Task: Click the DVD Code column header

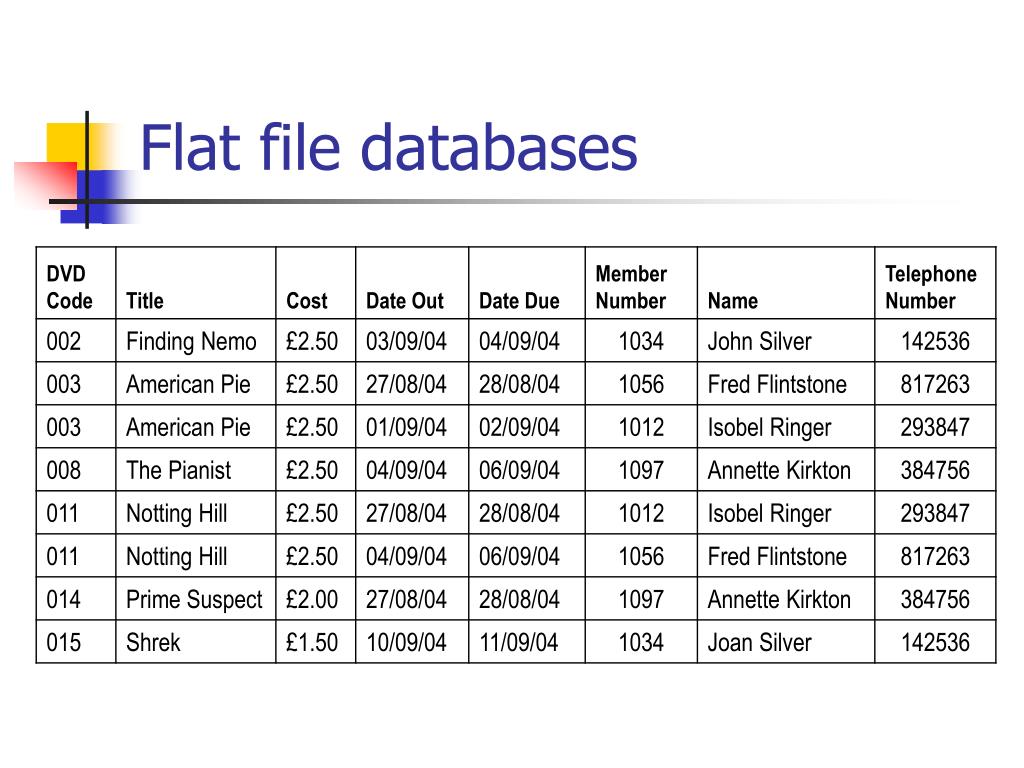Action: (x=76, y=283)
